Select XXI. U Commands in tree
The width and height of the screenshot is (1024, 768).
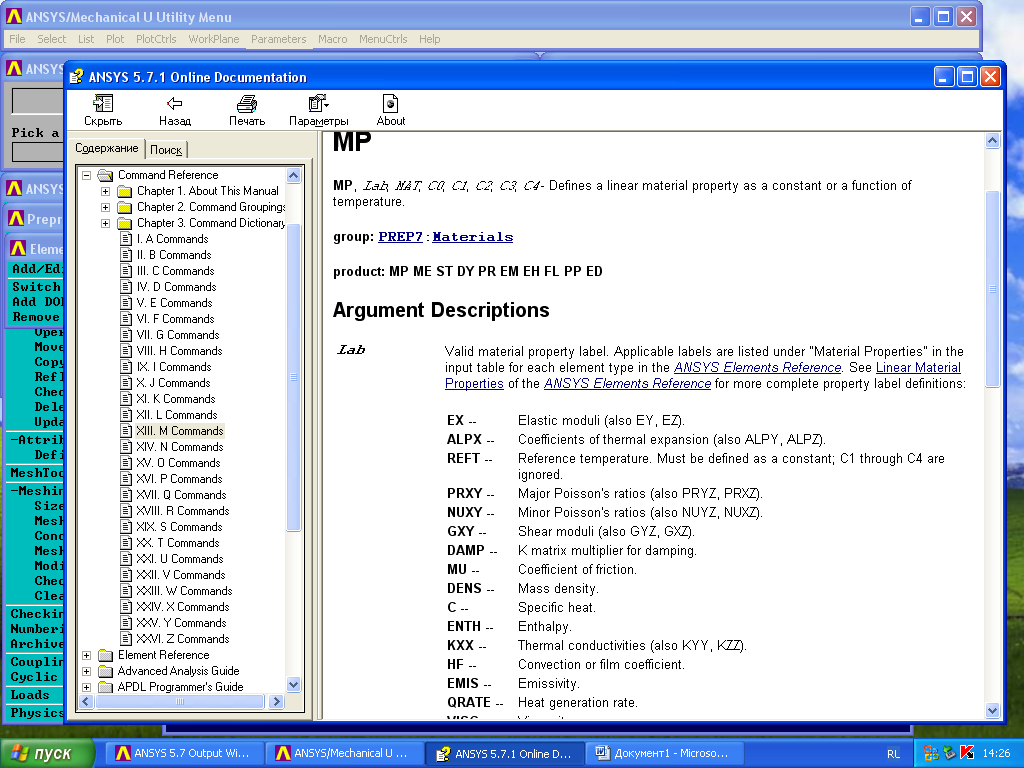point(180,559)
